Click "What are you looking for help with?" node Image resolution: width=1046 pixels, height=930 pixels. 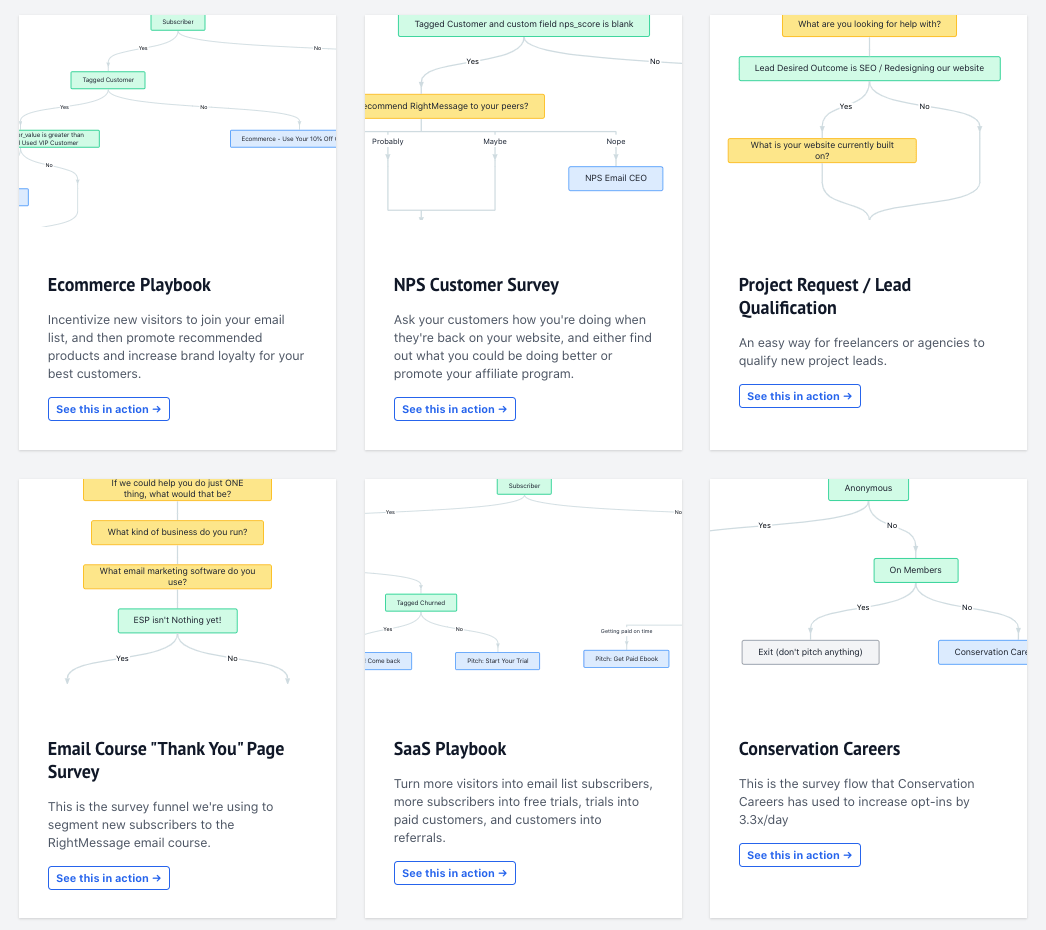point(869,25)
